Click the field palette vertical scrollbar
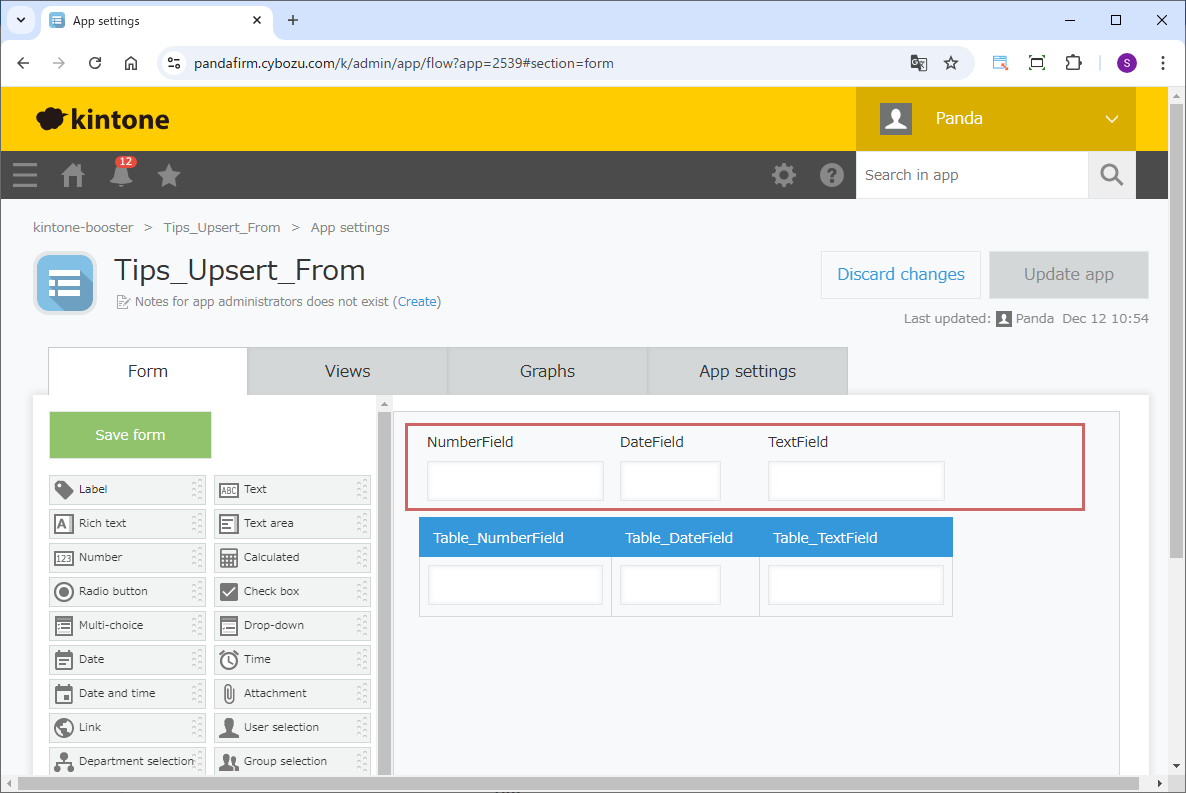This screenshot has width=1186, height=793. click(x=384, y=590)
